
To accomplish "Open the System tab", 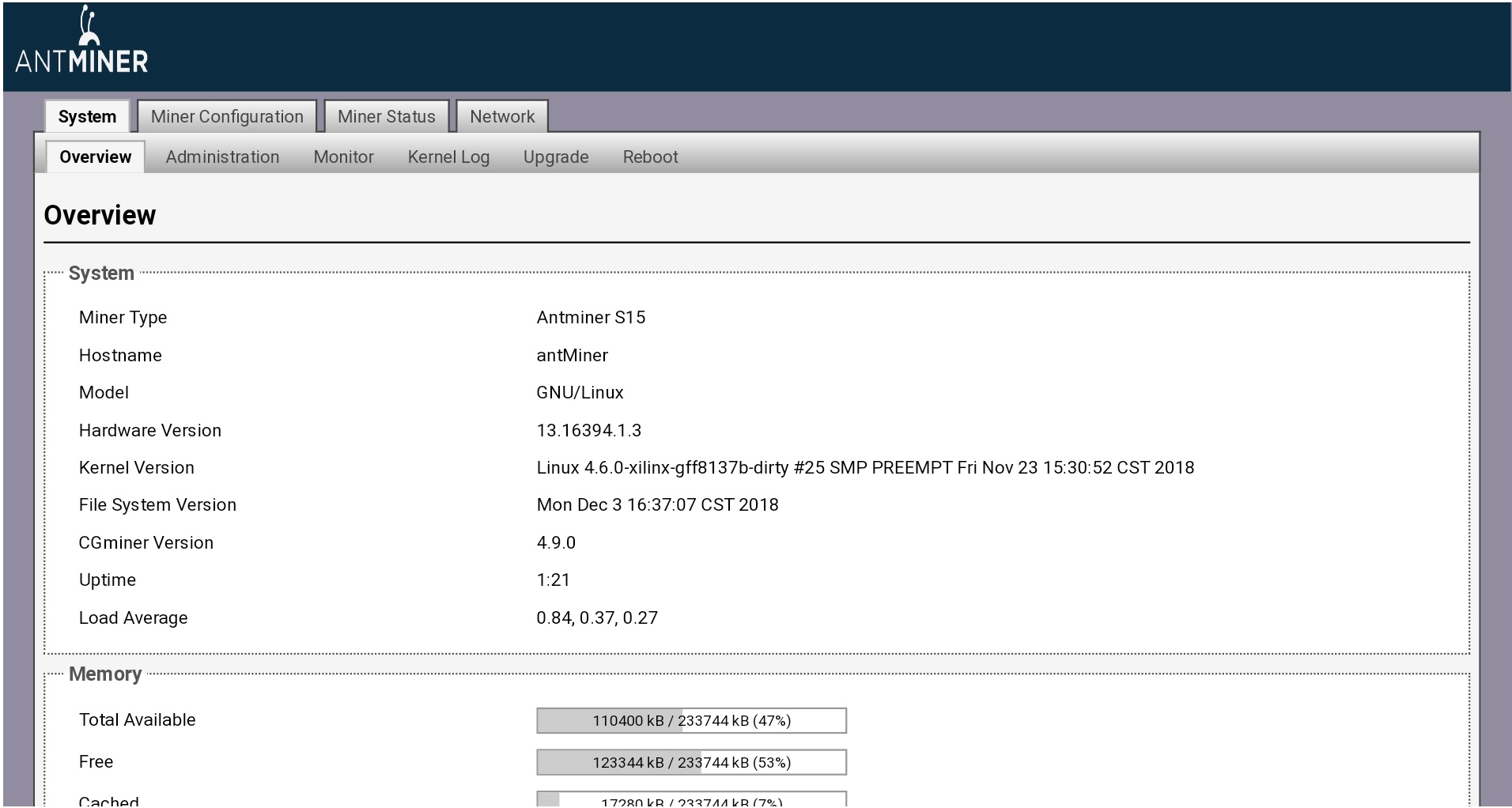I will 87,116.
